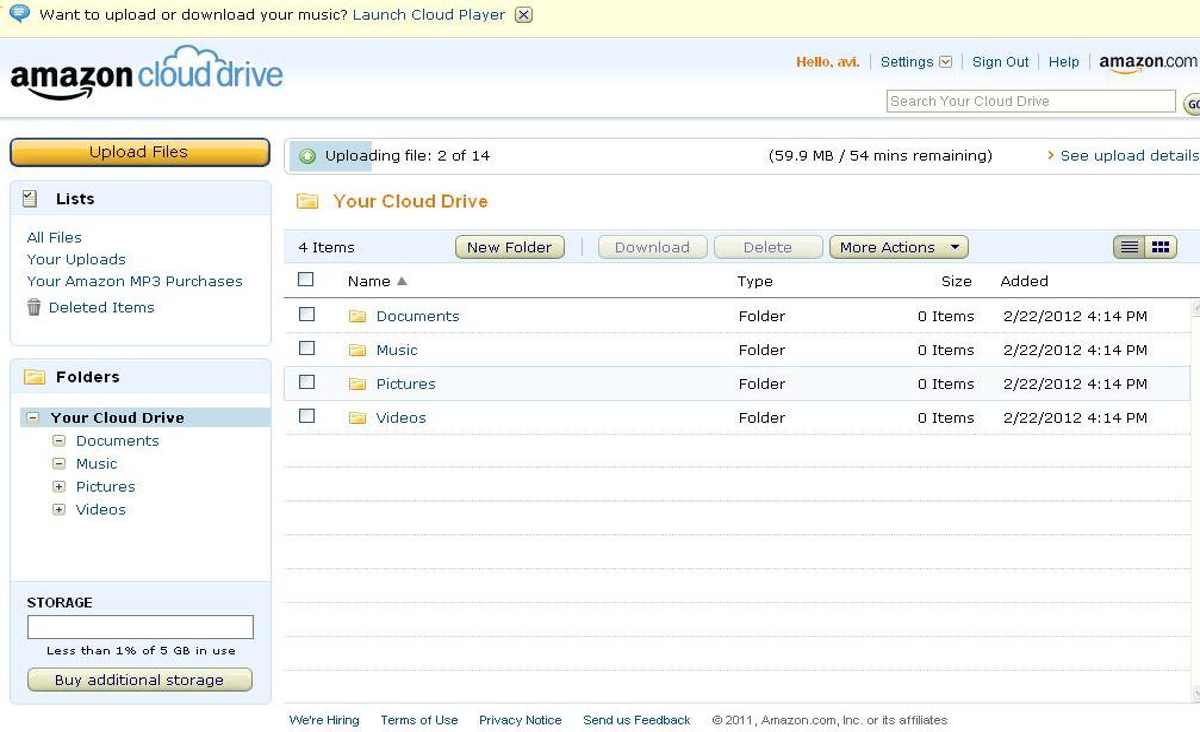The image size is (1200, 732).
Task: Sort by the Size column header
Action: click(x=956, y=281)
